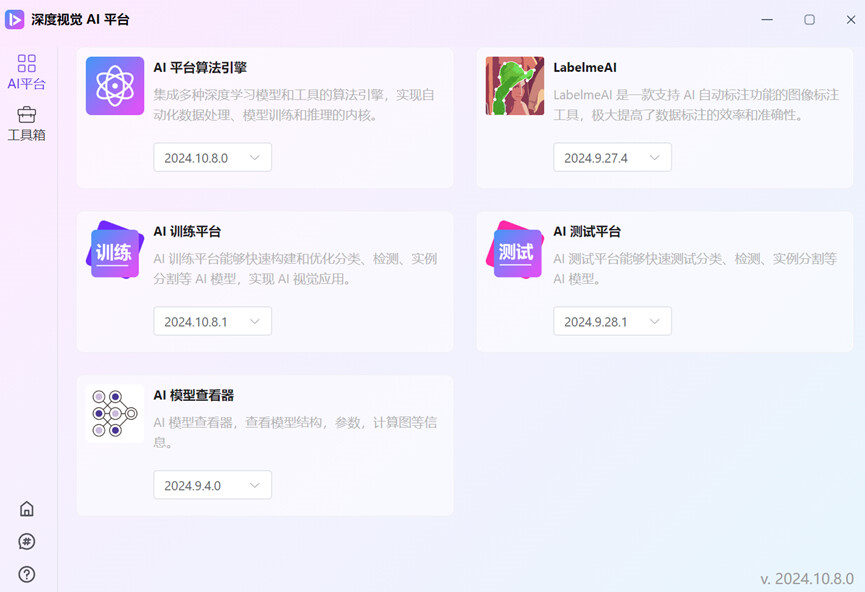
Task: Click the 测试平台 description about 快速测试分类
Action: (695, 269)
